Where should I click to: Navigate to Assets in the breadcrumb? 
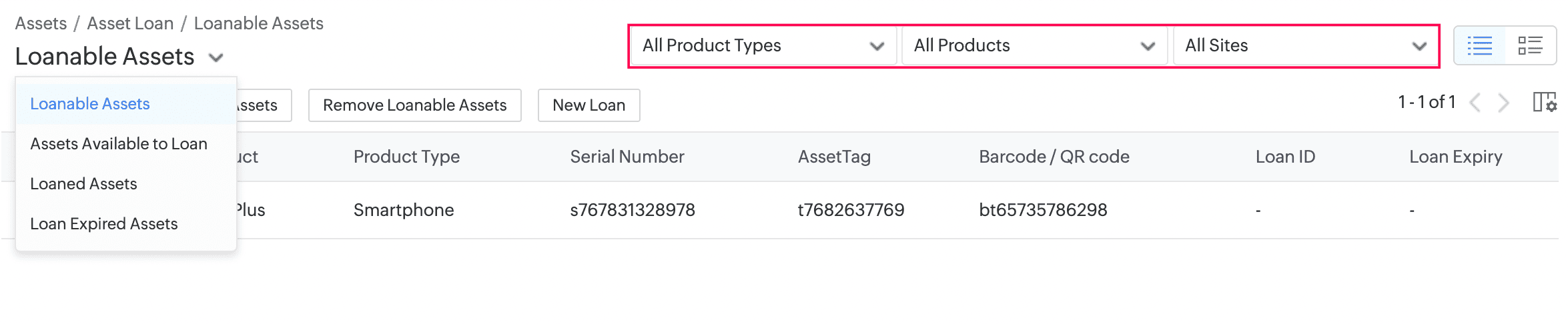(x=41, y=23)
